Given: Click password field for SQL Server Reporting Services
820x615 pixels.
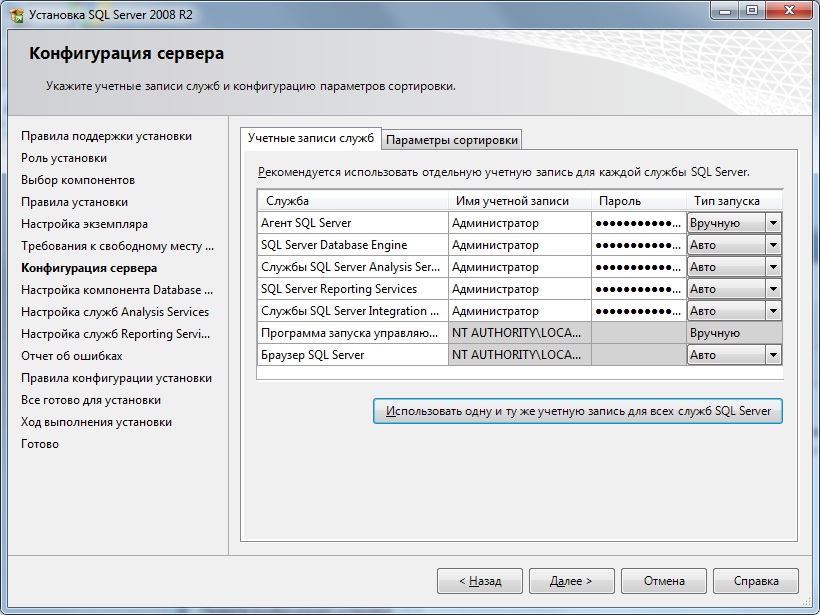Looking at the screenshot, I should (639, 289).
